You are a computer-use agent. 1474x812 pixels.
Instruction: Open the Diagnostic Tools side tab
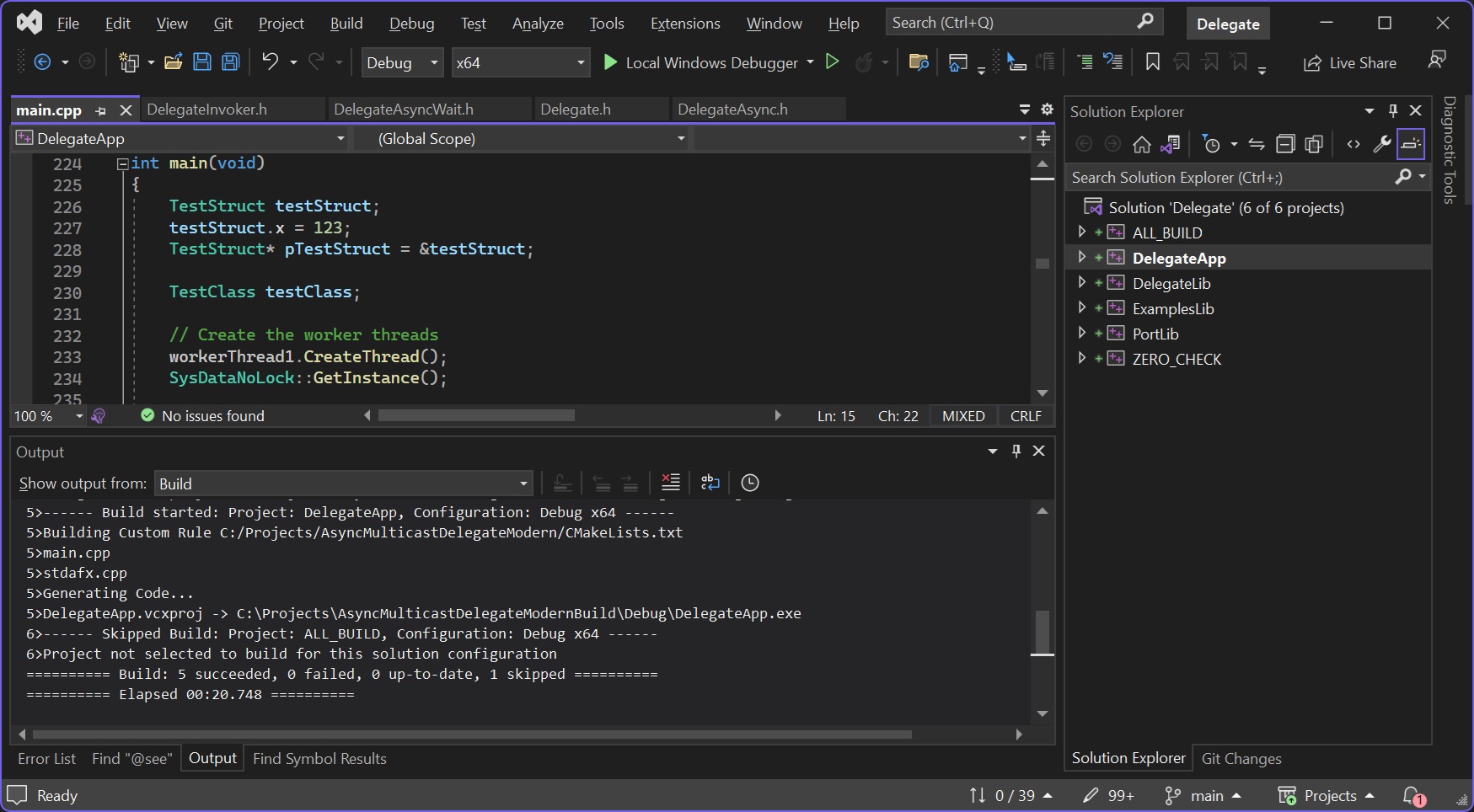[1450, 150]
